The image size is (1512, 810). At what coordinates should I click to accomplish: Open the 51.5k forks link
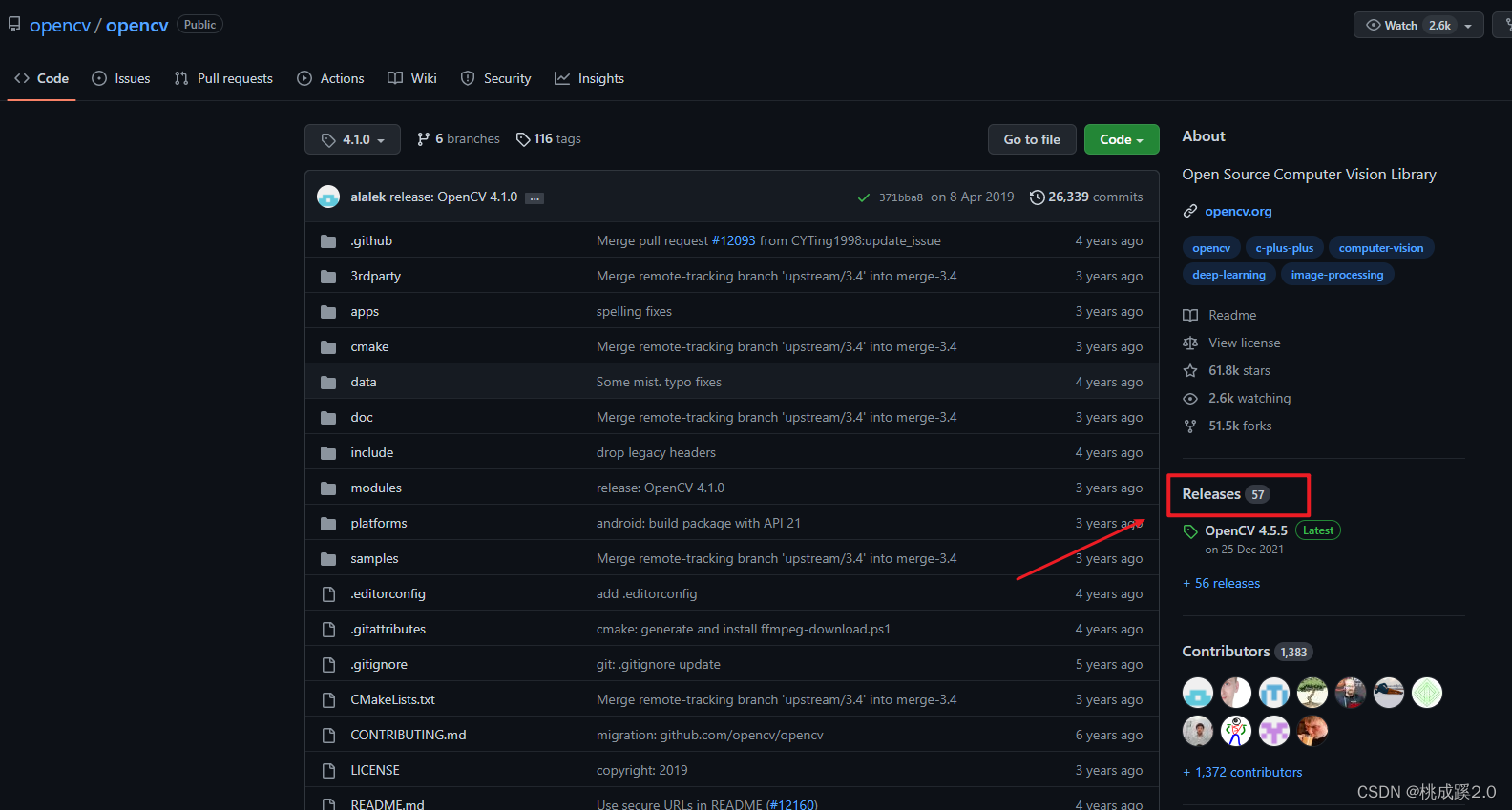point(1240,426)
